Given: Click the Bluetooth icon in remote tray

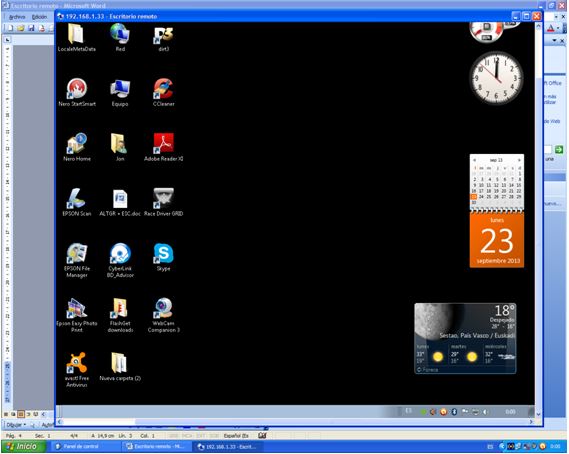Looking at the screenshot, I should 454,412.
